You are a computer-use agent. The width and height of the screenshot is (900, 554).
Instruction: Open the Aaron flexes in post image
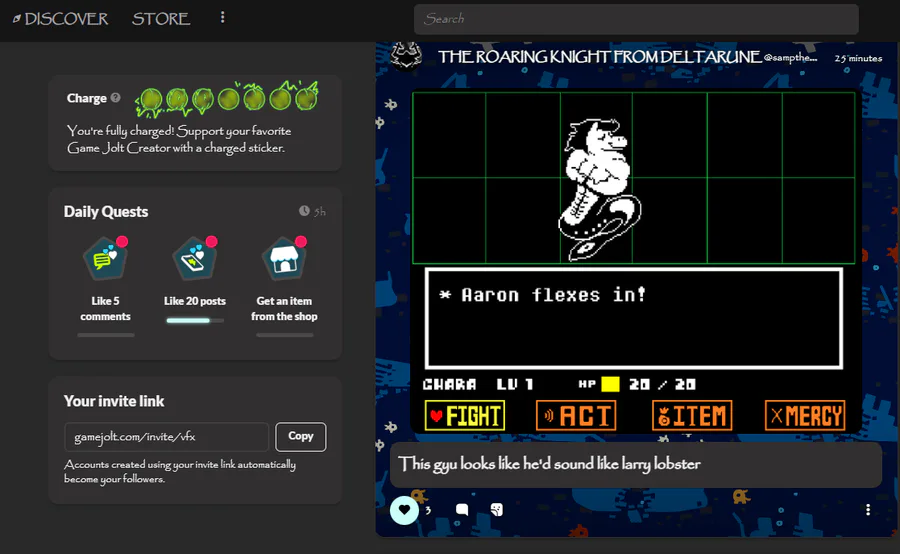(634, 262)
